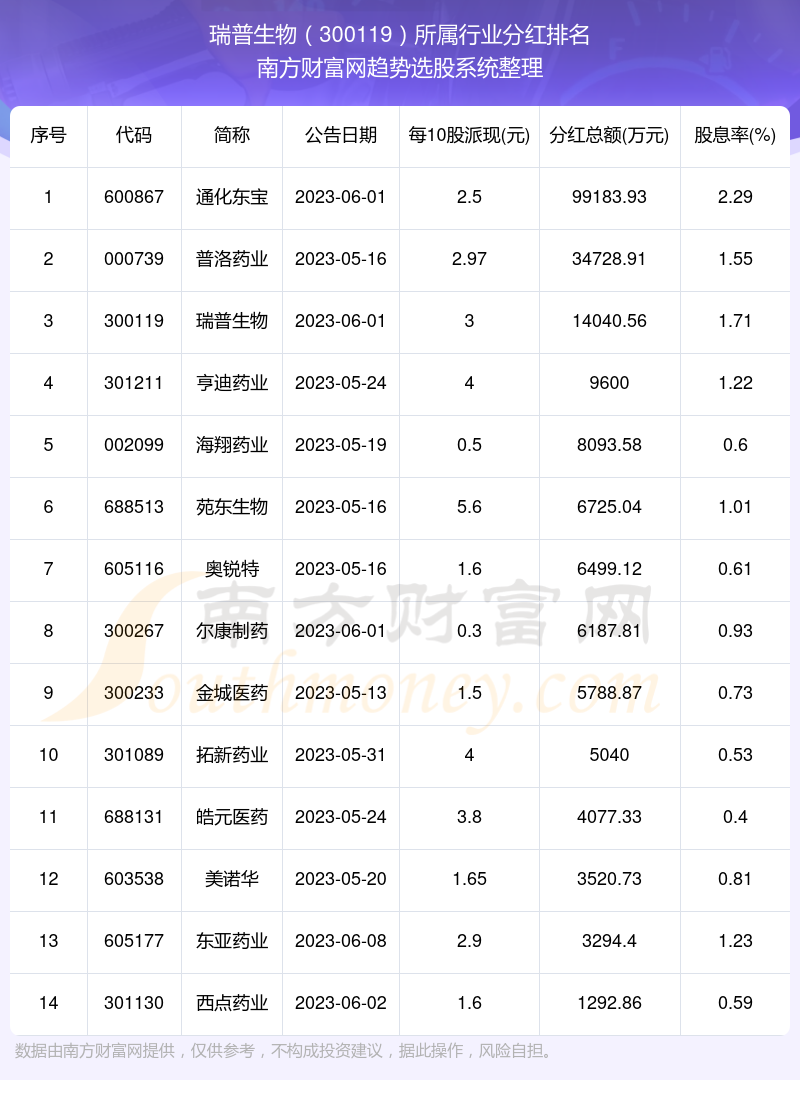This screenshot has width=800, height=1102.
Task: Select the 公告日期 column header
Action: click(341, 135)
